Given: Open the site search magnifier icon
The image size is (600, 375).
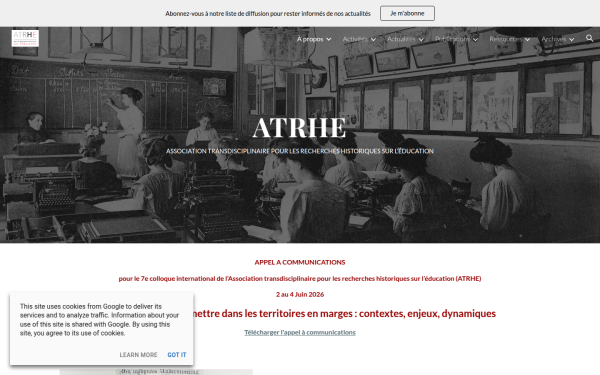Looking at the screenshot, I should 589,38.
